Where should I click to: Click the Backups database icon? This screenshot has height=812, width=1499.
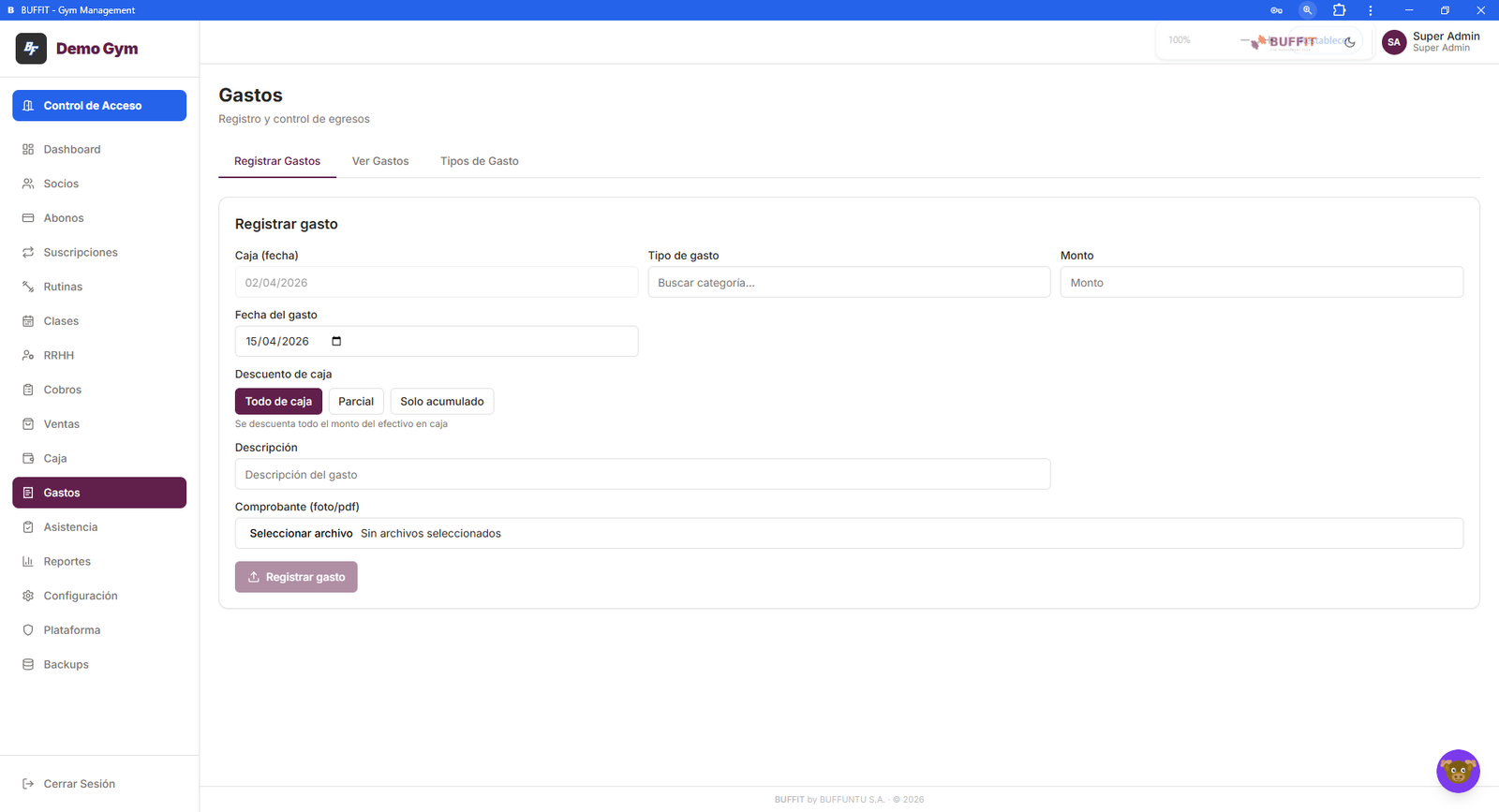pyautogui.click(x=28, y=665)
